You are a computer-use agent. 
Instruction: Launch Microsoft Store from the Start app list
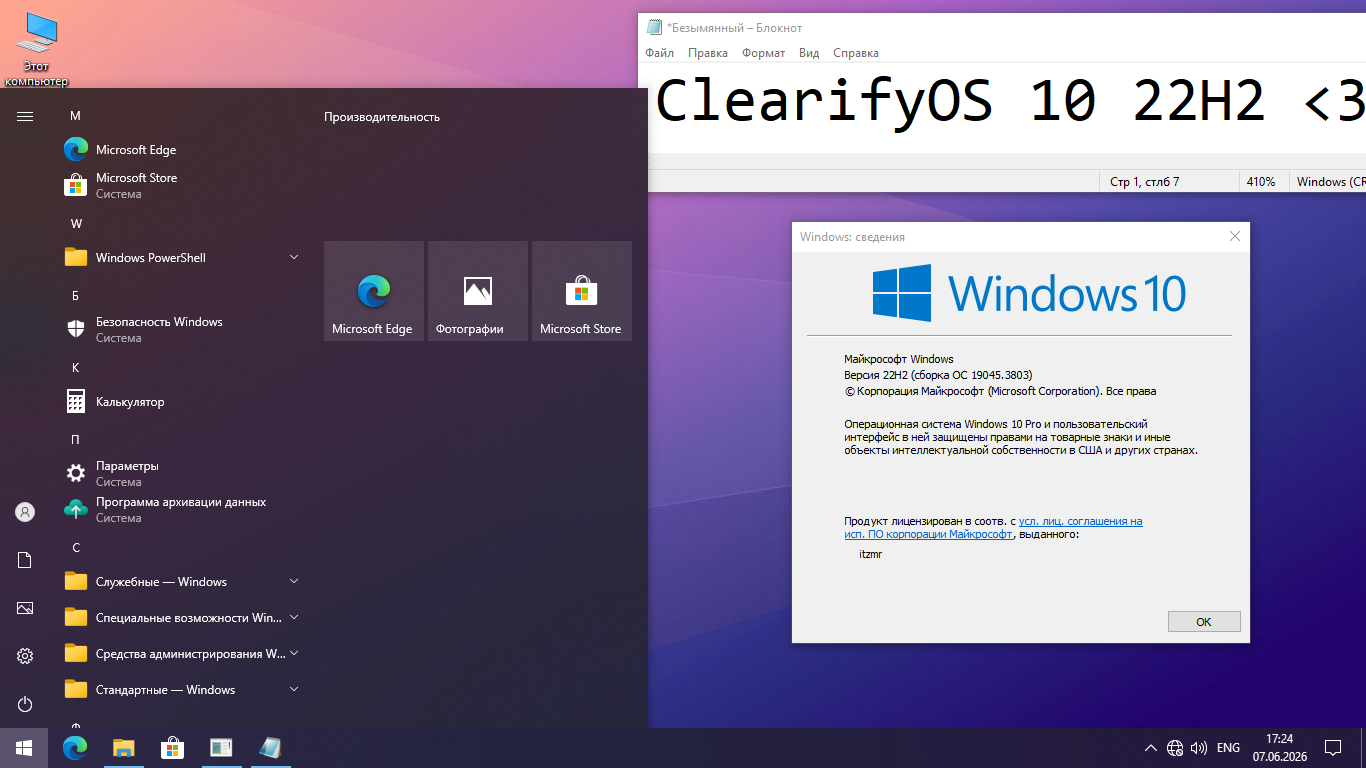point(183,186)
